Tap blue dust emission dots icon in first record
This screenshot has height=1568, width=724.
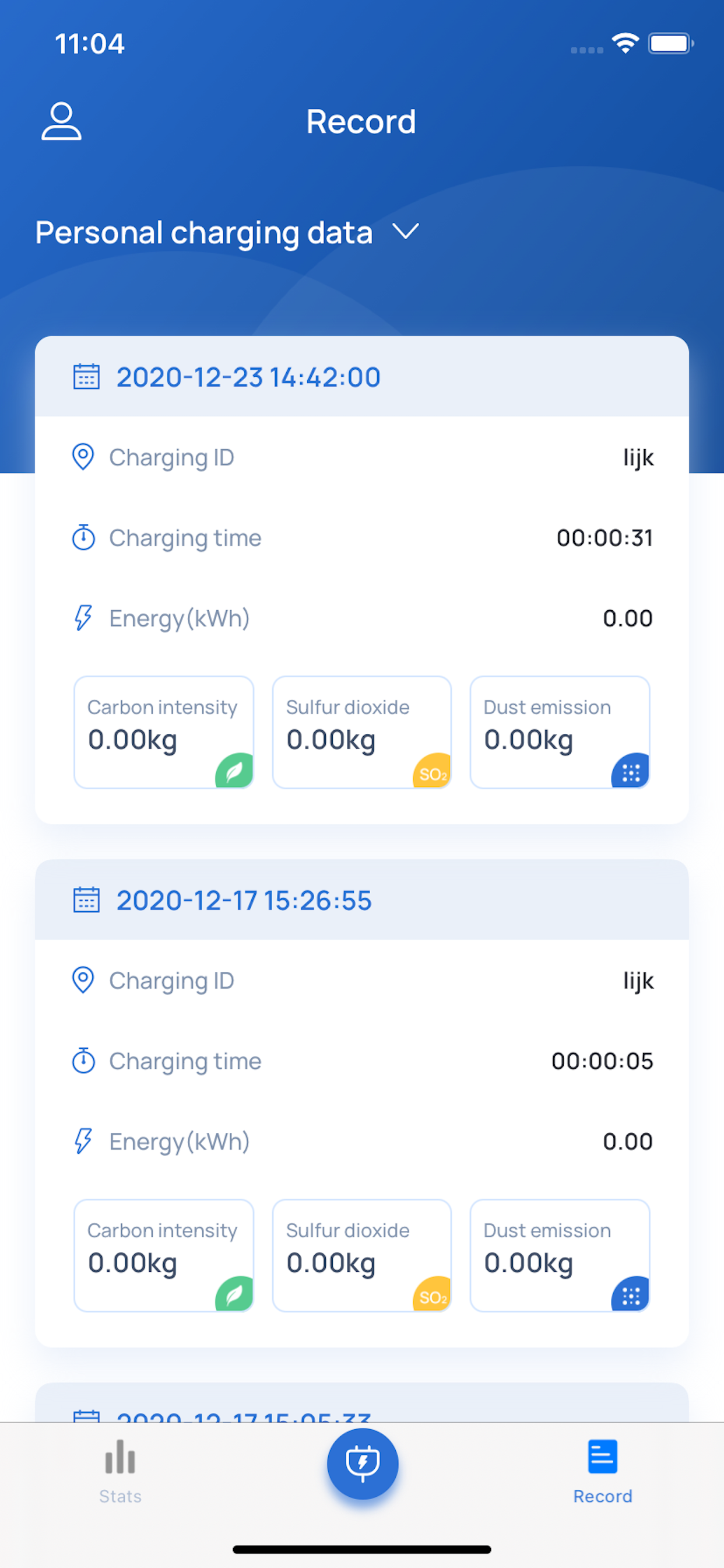(x=630, y=772)
